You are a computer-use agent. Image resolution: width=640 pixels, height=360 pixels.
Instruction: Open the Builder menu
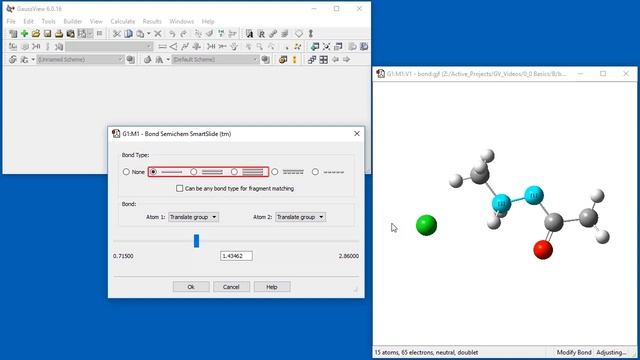point(73,21)
